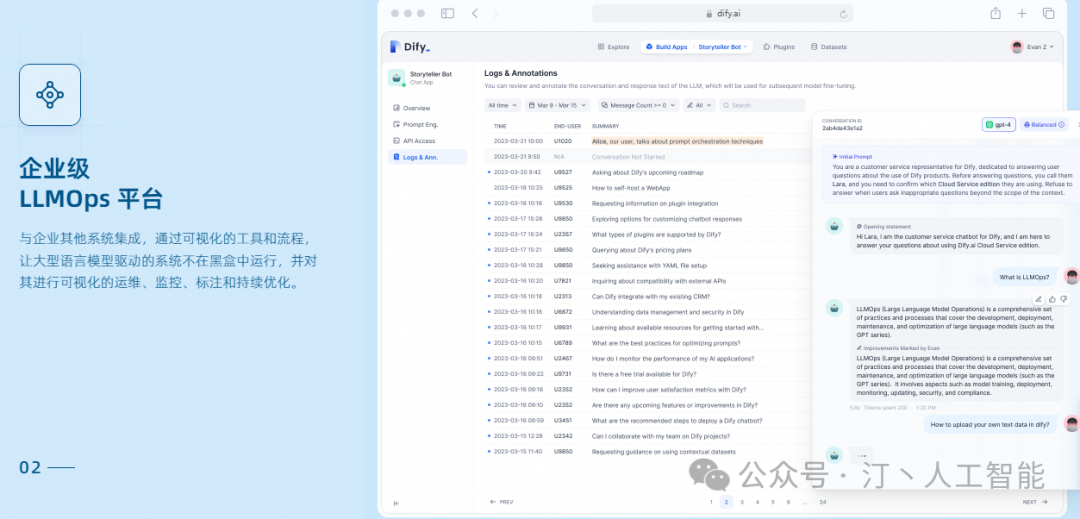Click end-user U1020 cell
Screen dimensions: 1080x519
[563, 141]
